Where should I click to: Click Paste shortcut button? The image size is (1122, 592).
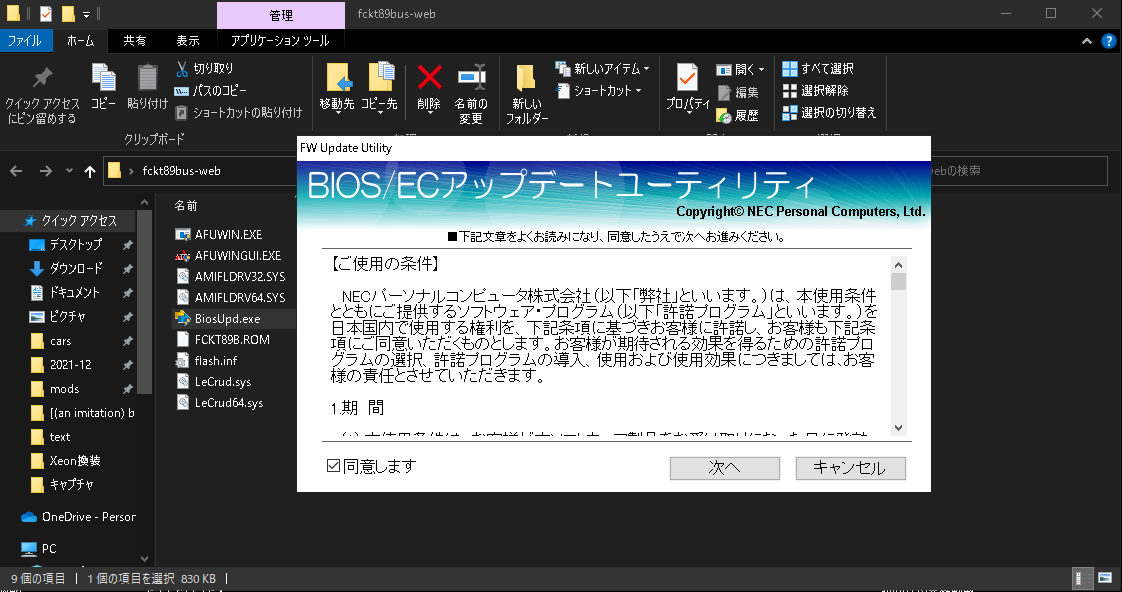239,112
